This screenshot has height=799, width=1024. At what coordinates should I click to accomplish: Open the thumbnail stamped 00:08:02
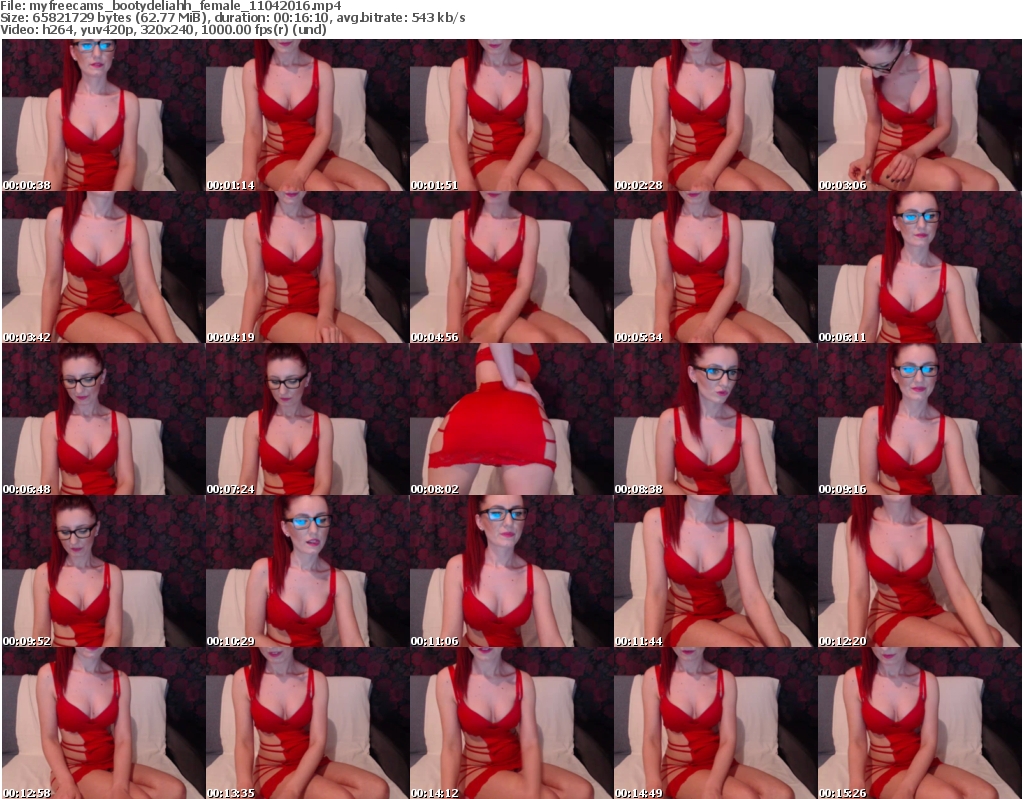point(511,419)
